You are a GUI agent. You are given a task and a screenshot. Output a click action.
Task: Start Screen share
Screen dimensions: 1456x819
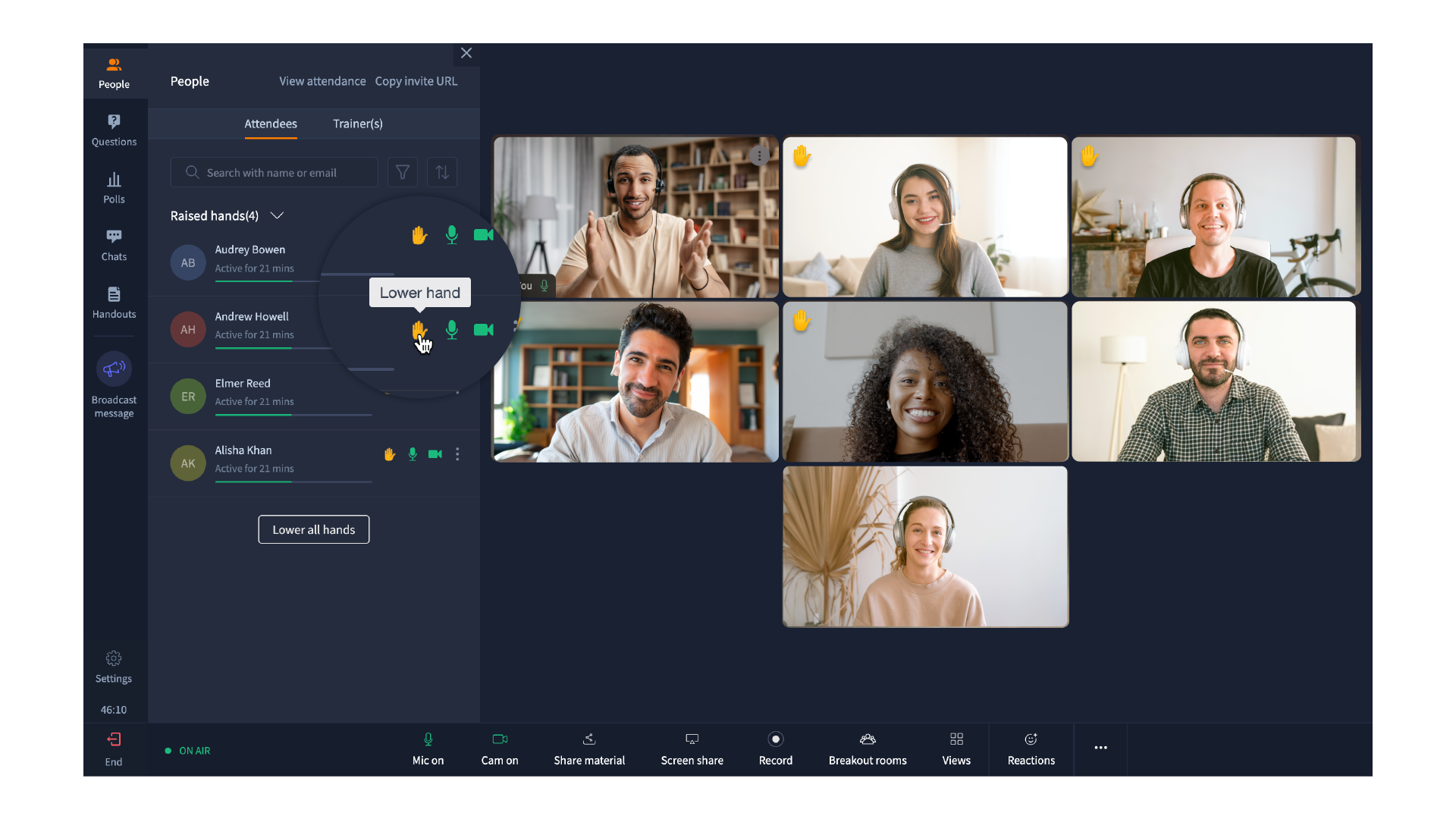(692, 749)
